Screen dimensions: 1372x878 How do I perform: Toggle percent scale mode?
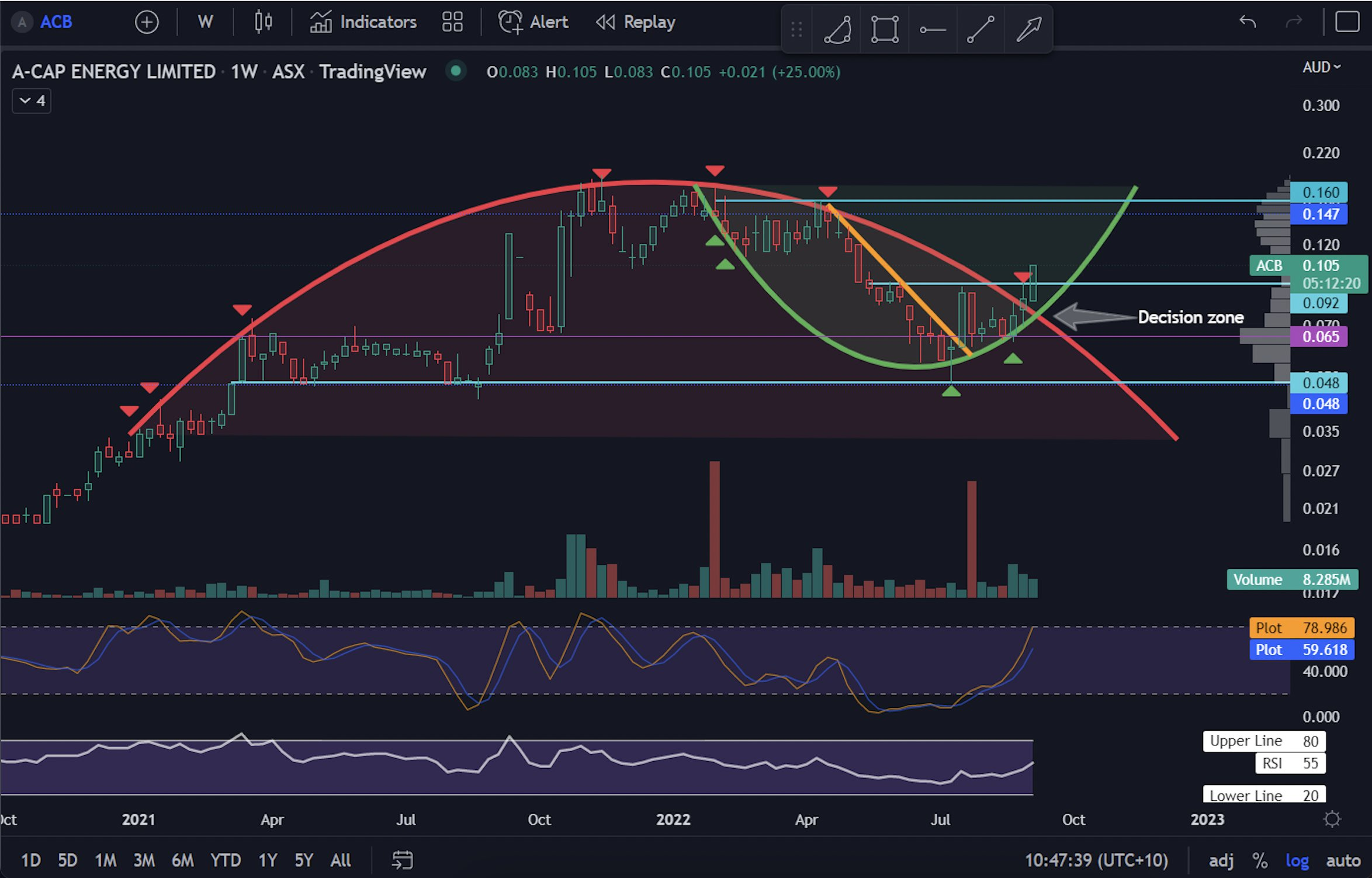click(1259, 860)
